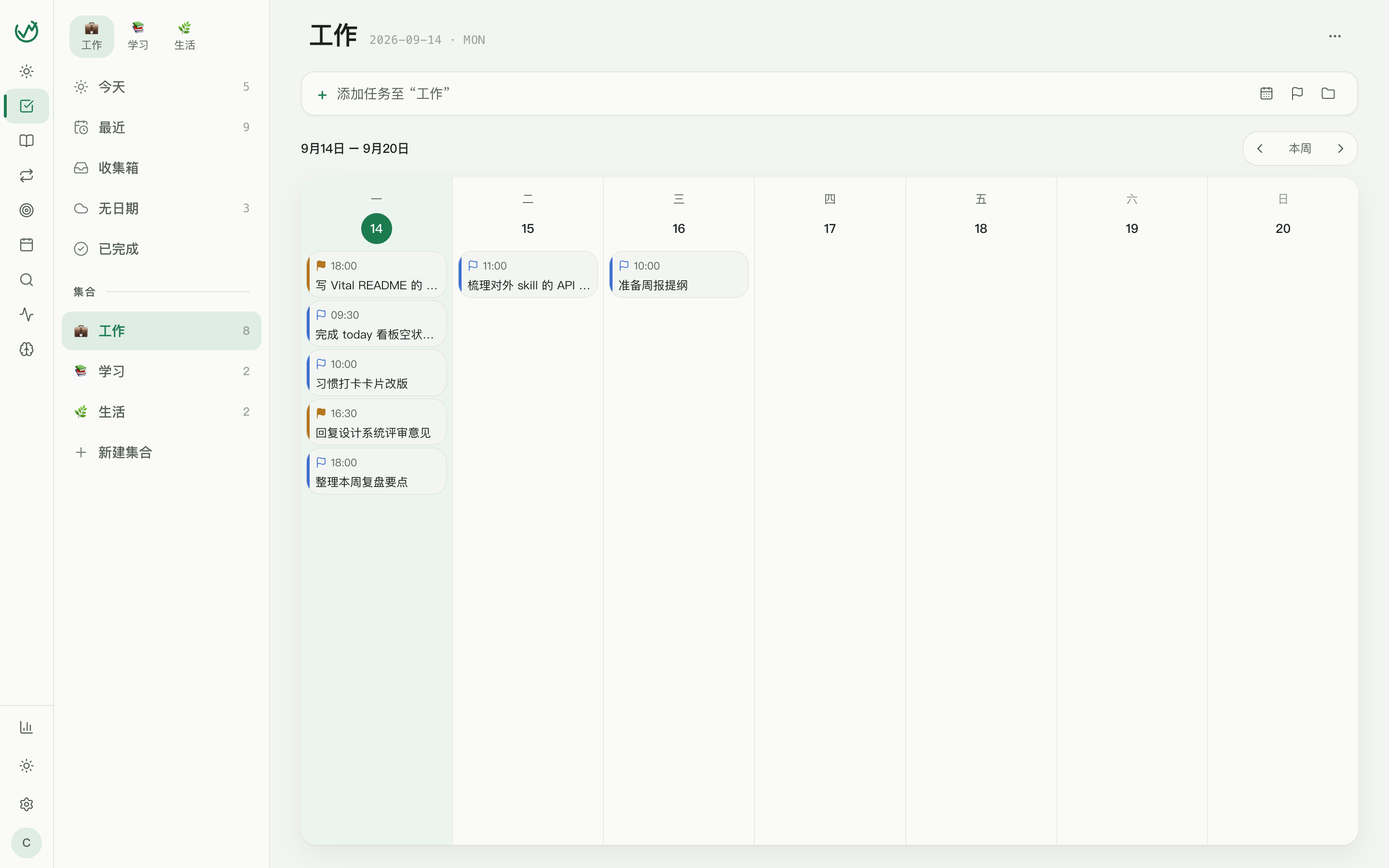Image resolution: width=1389 pixels, height=868 pixels.
Task: Open the 回复设计系统评审意见 task card
Action: [x=377, y=422]
